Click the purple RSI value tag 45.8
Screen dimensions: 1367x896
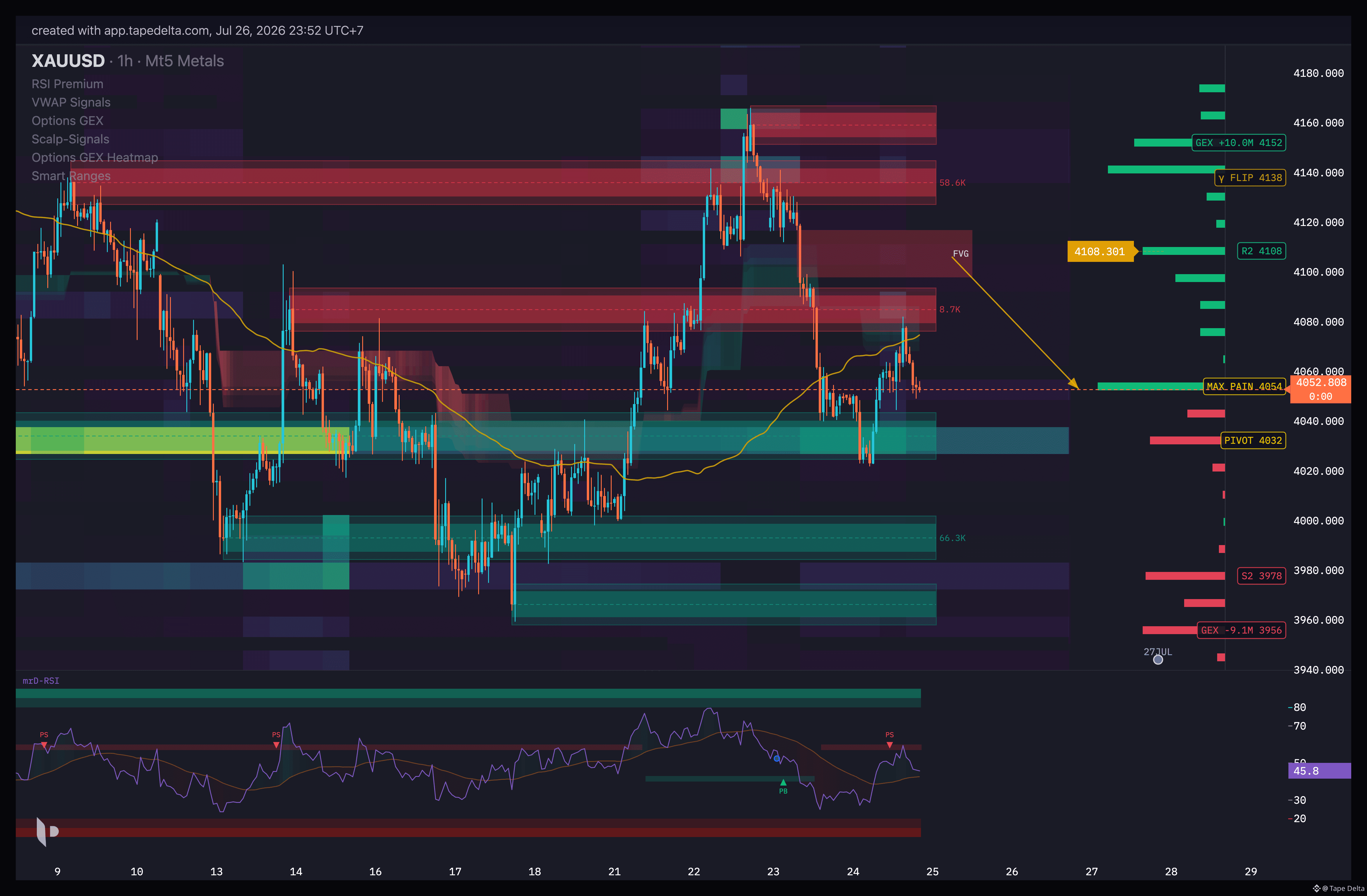click(1319, 771)
